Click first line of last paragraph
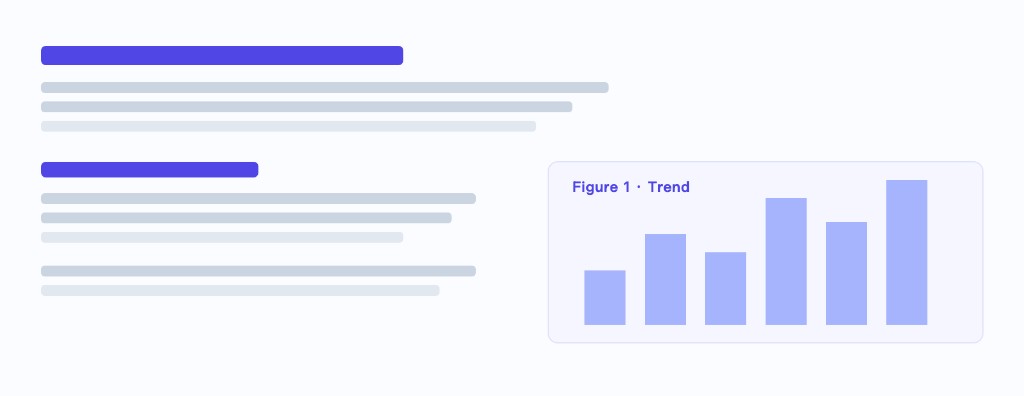 (x=259, y=271)
